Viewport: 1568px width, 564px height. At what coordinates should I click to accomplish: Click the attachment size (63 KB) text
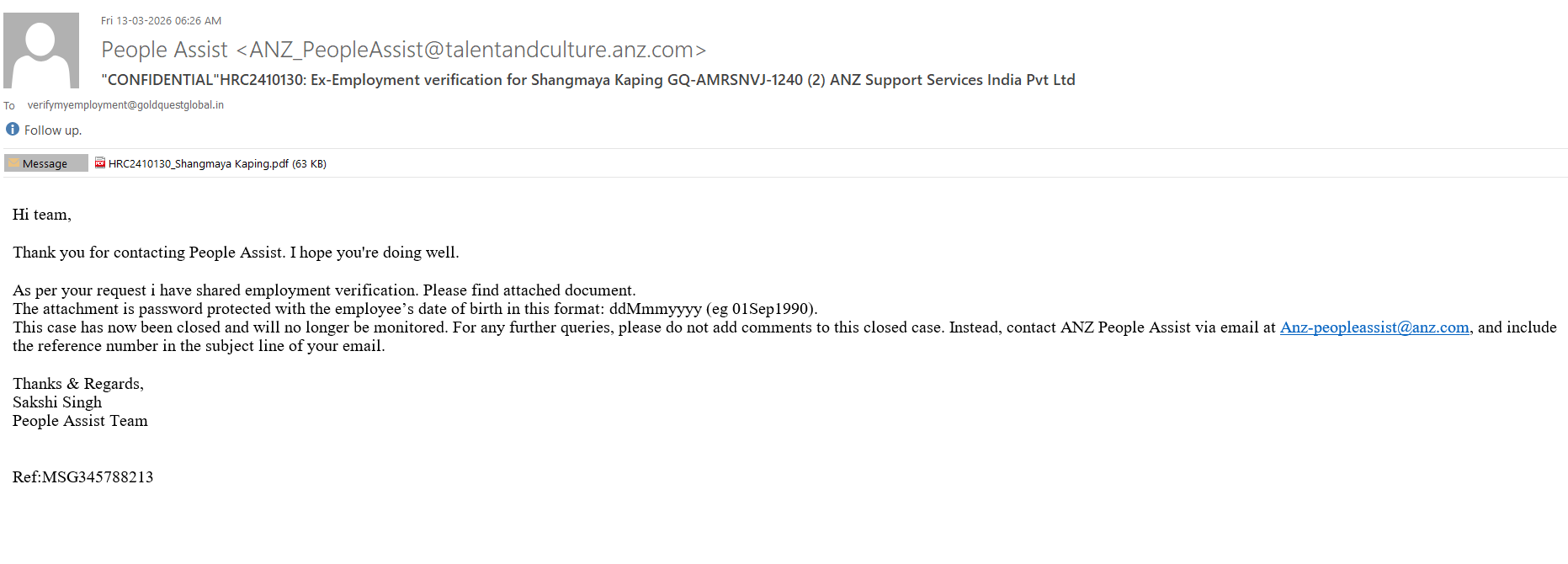coord(310,164)
